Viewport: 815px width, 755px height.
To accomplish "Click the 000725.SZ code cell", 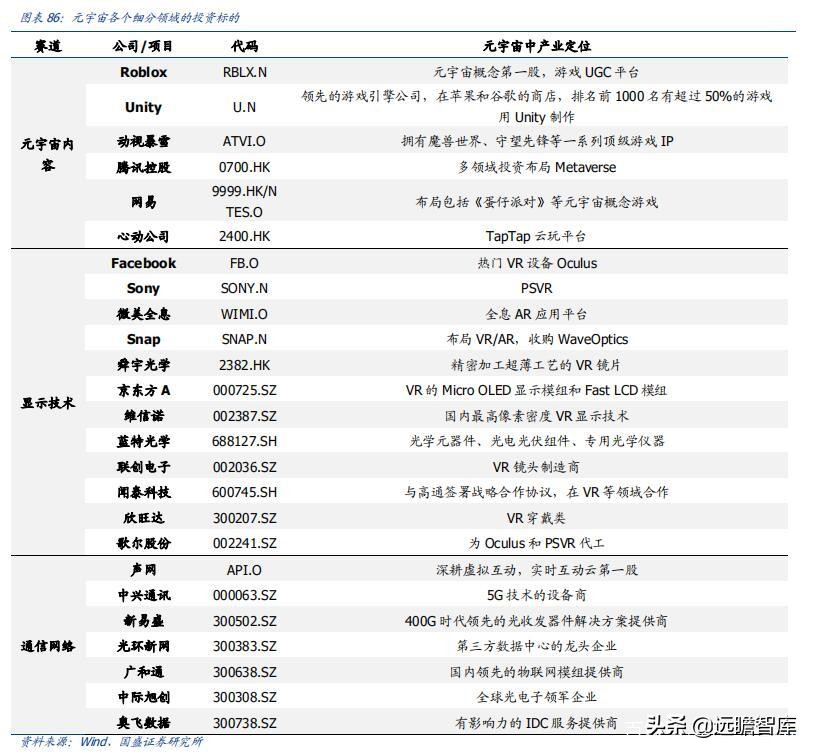I will click(x=244, y=391).
